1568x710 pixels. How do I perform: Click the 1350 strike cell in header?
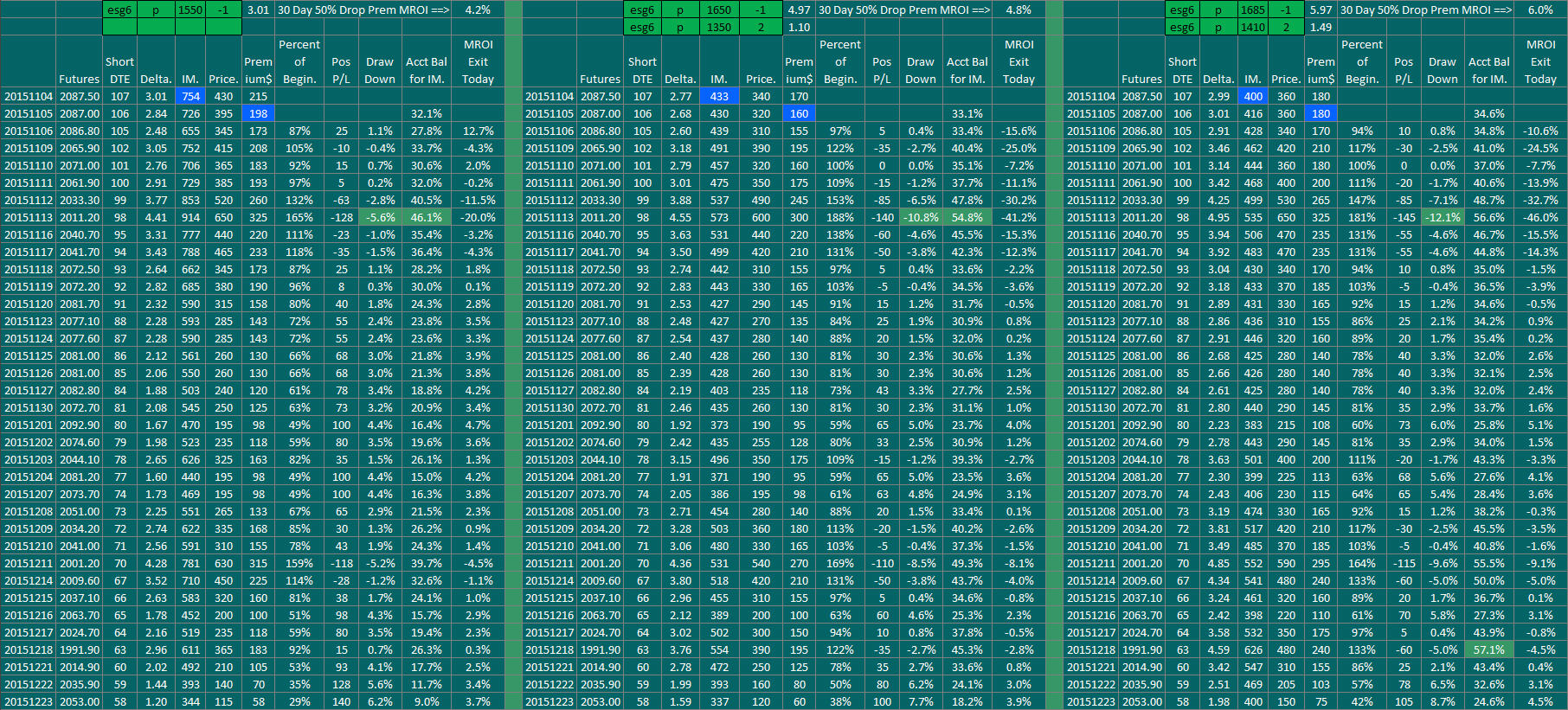[x=719, y=28]
